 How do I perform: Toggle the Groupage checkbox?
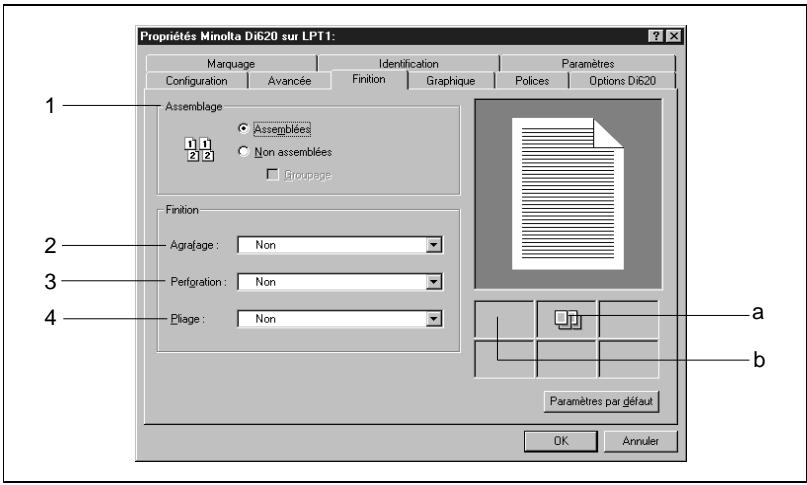(x=272, y=175)
